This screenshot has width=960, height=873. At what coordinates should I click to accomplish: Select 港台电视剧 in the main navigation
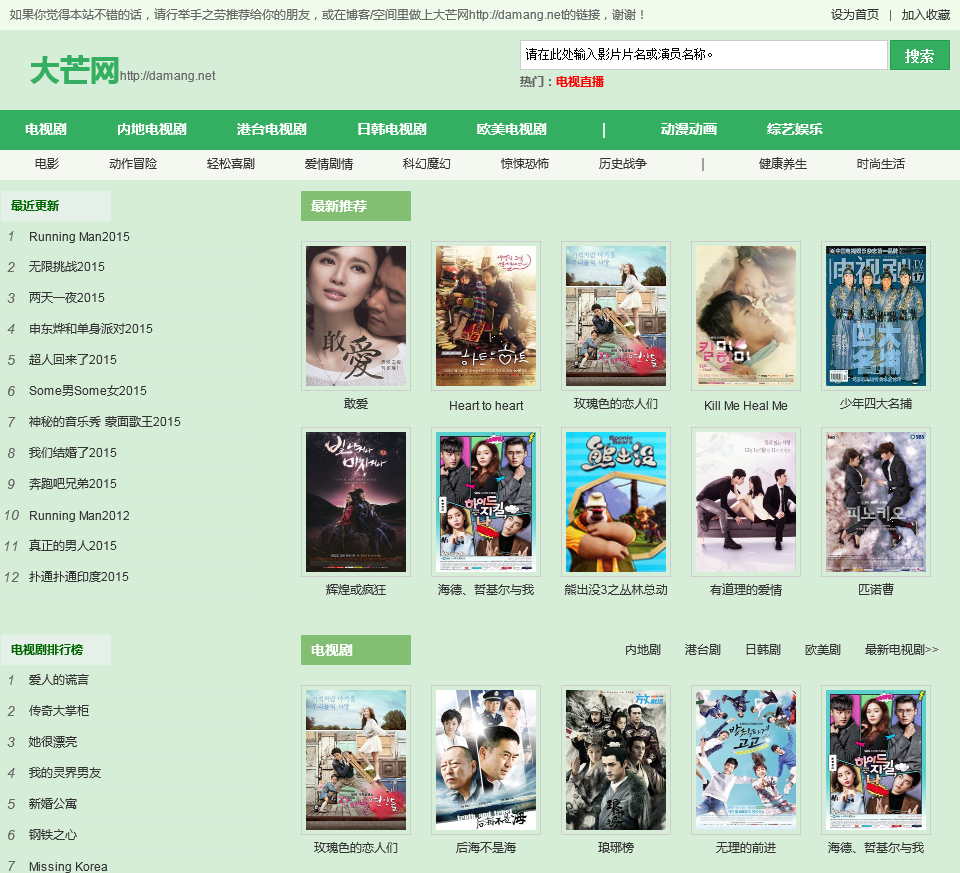(x=272, y=129)
